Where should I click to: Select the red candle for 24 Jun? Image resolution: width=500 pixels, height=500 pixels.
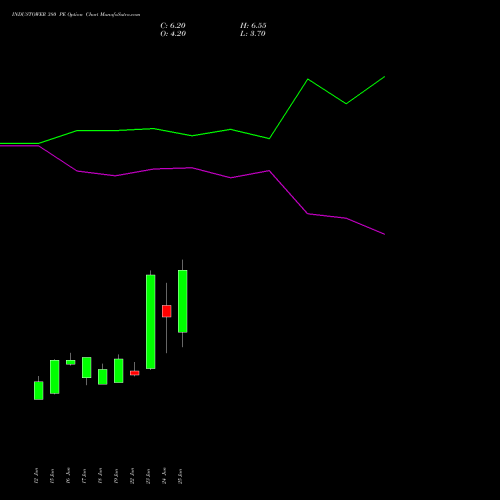pyautogui.click(x=167, y=311)
